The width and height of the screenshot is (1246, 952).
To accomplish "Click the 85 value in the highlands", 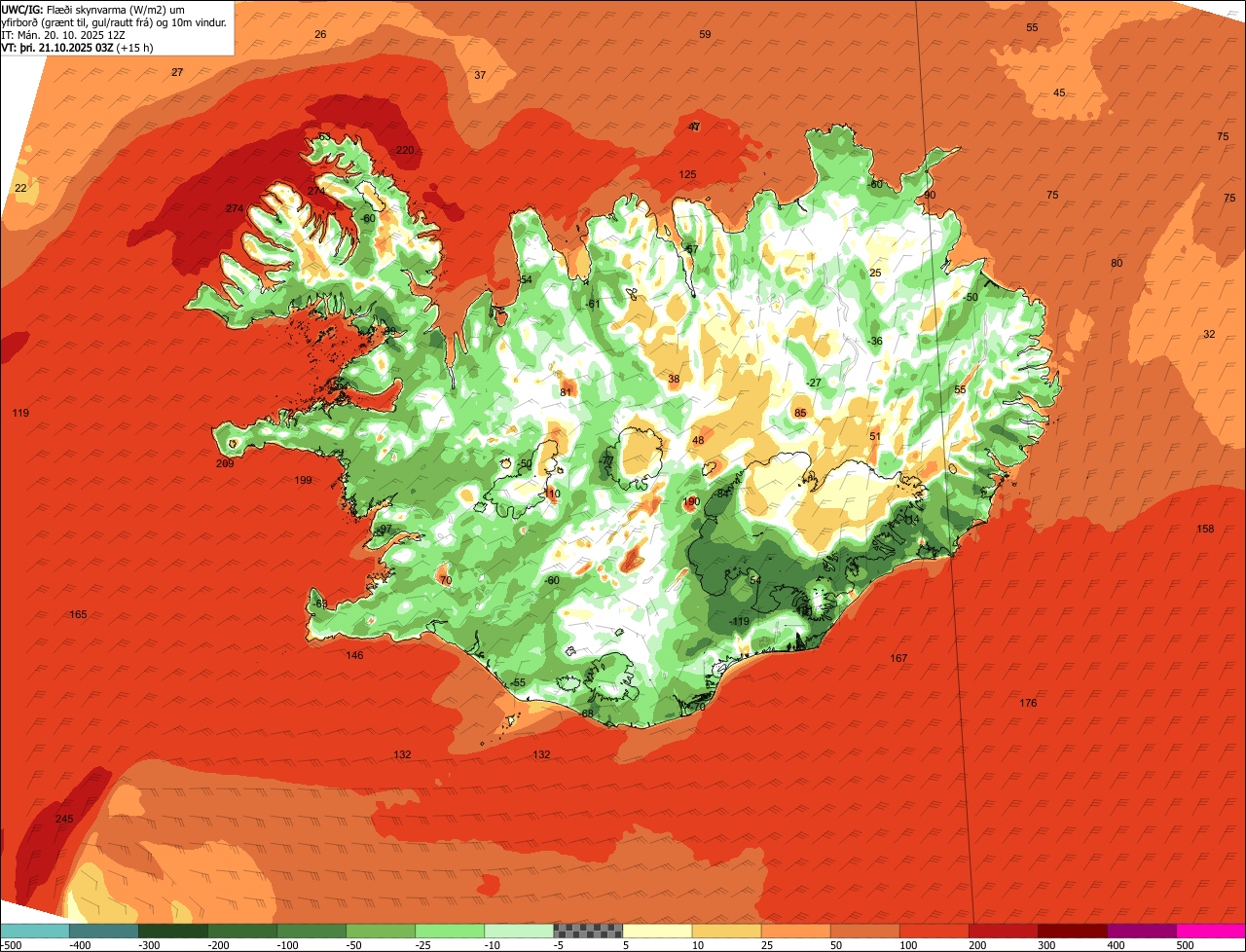I will click(x=800, y=413).
